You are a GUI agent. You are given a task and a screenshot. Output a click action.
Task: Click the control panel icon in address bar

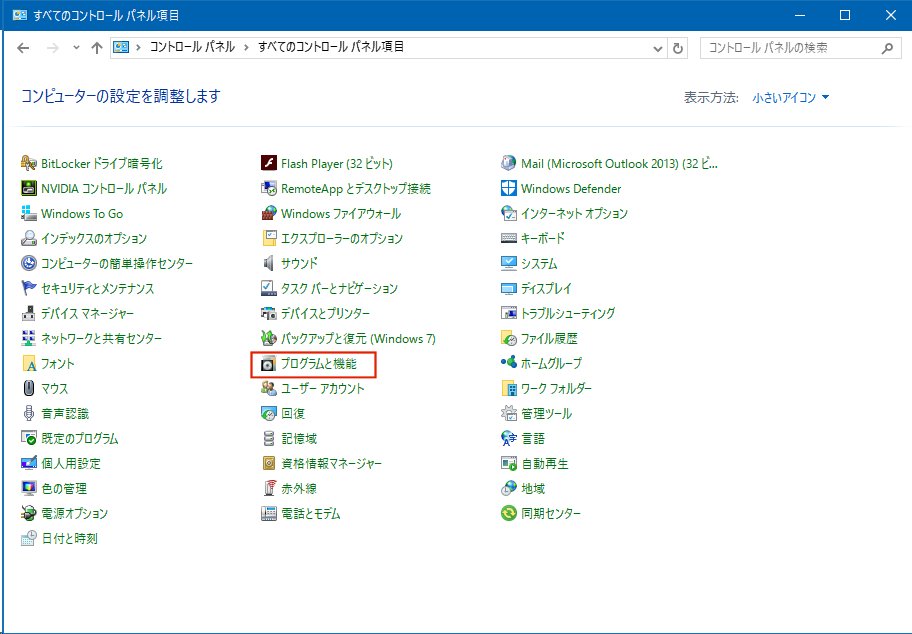(121, 47)
